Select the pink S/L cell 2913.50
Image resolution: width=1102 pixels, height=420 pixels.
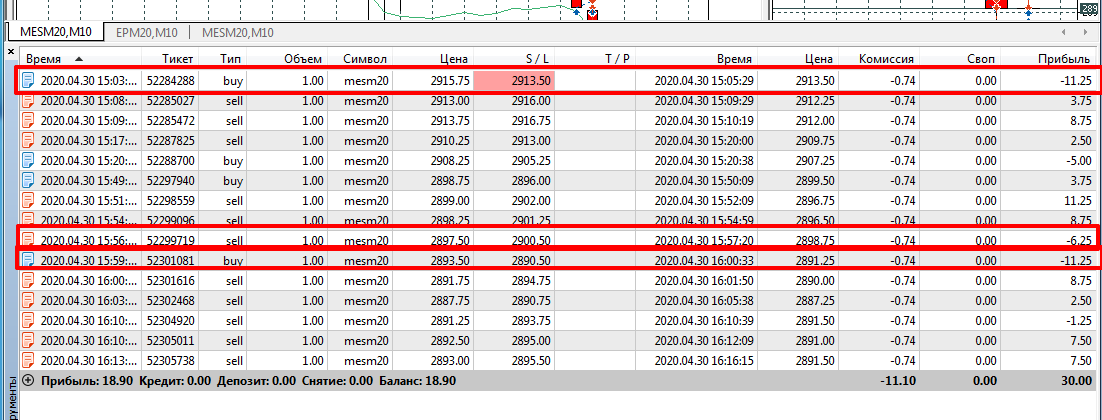coord(514,80)
